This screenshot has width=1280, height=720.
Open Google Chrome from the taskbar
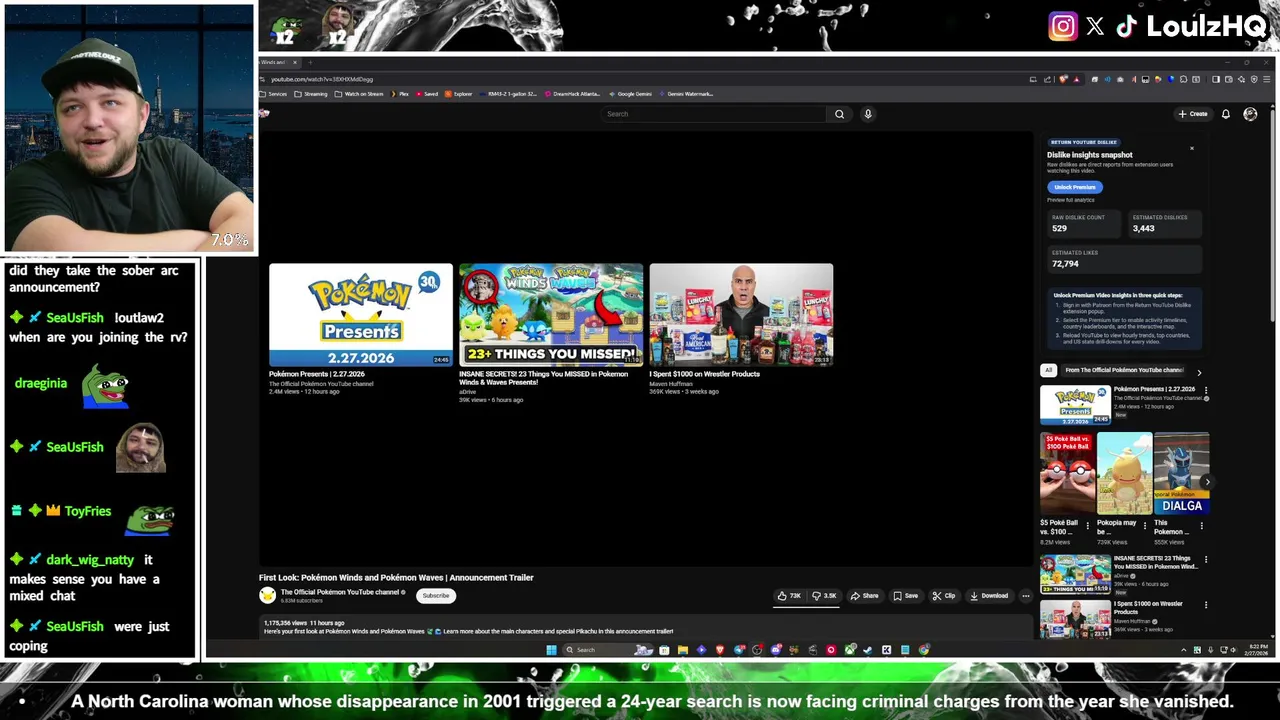coord(923,650)
